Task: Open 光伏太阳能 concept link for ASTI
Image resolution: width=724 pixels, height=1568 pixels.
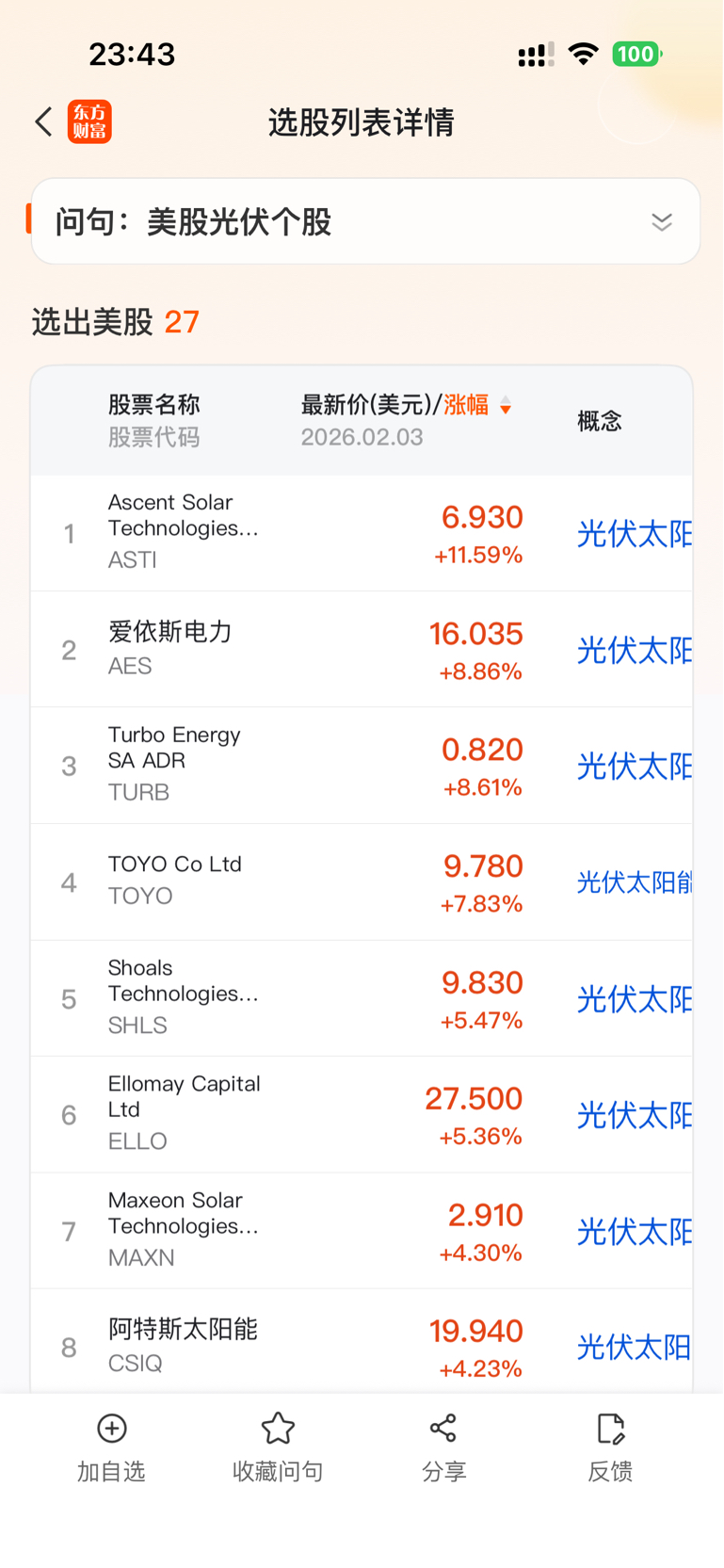Action: pos(634,534)
